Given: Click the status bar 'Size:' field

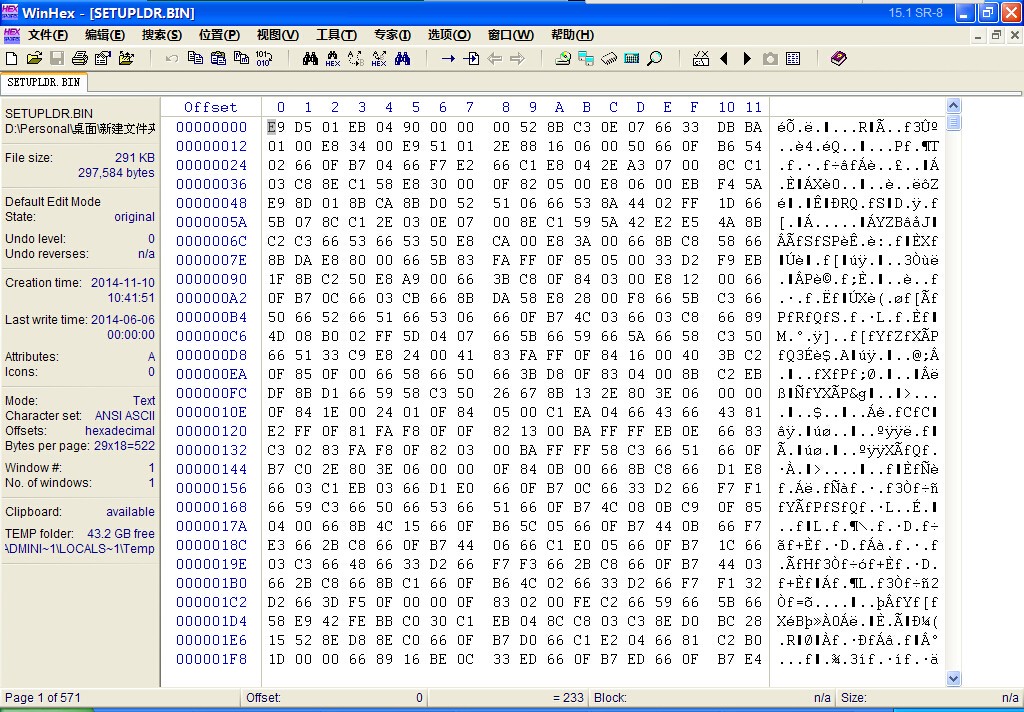Looking at the screenshot, I should click(930, 698).
